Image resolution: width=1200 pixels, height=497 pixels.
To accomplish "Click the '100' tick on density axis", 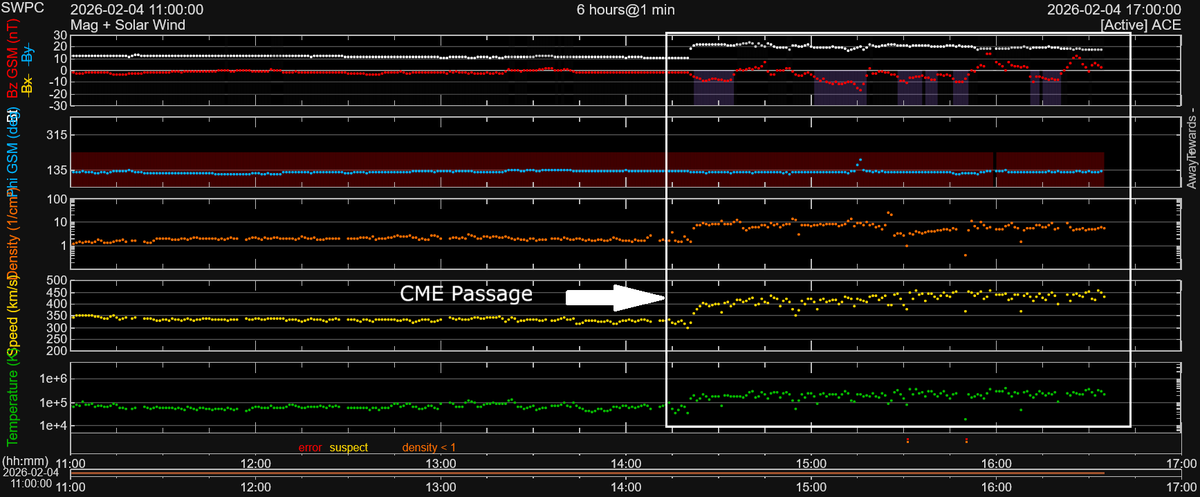I will [56, 201].
